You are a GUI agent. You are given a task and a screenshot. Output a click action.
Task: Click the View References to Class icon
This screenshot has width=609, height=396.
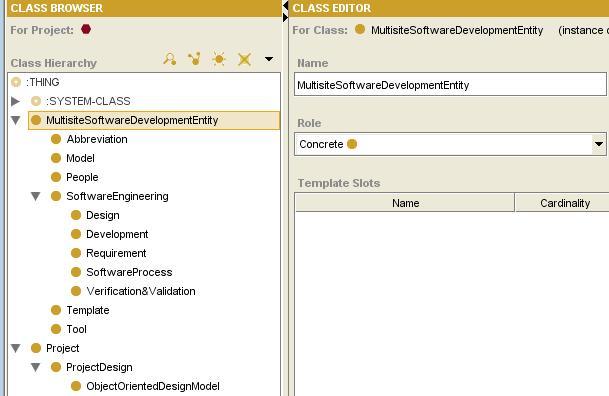tap(170, 59)
